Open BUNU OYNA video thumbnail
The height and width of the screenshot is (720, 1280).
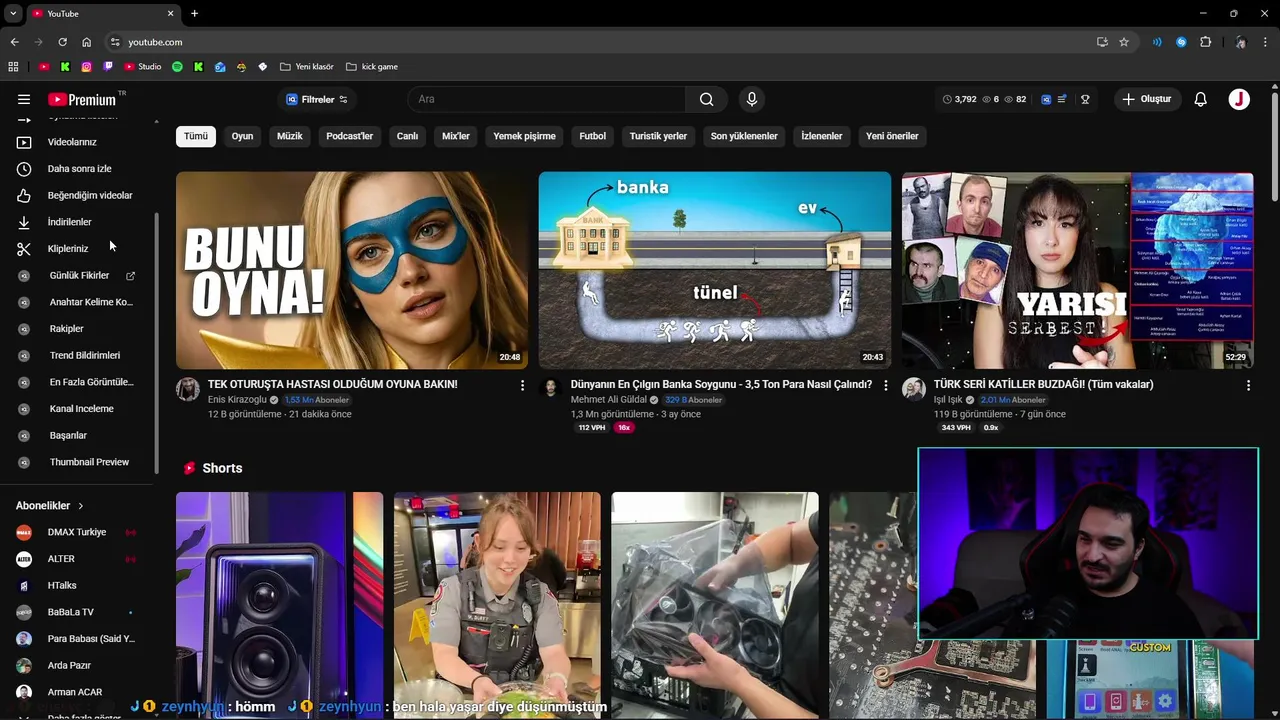(x=352, y=270)
